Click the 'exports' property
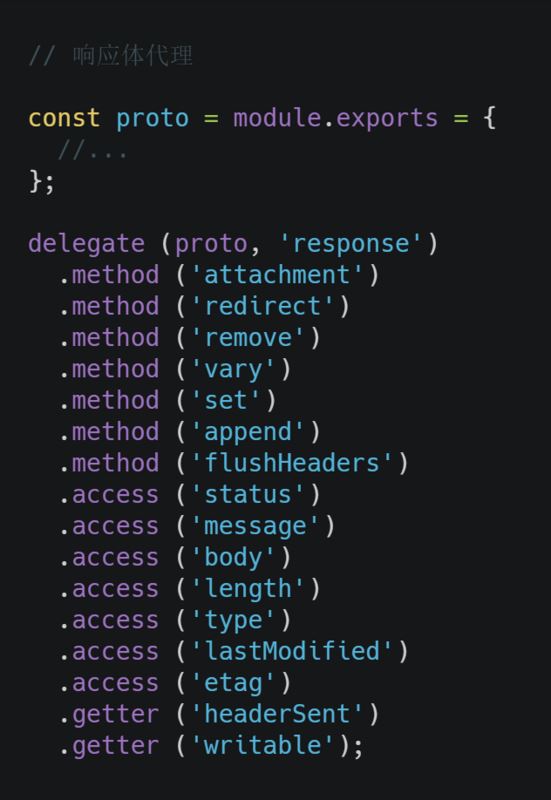551x800 pixels. point(387,118)
